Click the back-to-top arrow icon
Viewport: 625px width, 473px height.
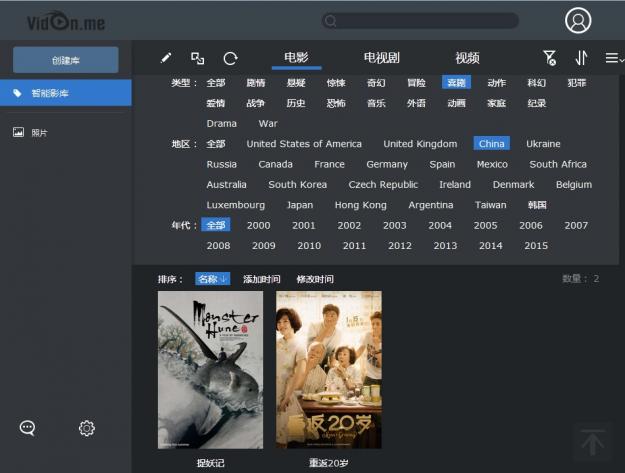click(592, 442)
